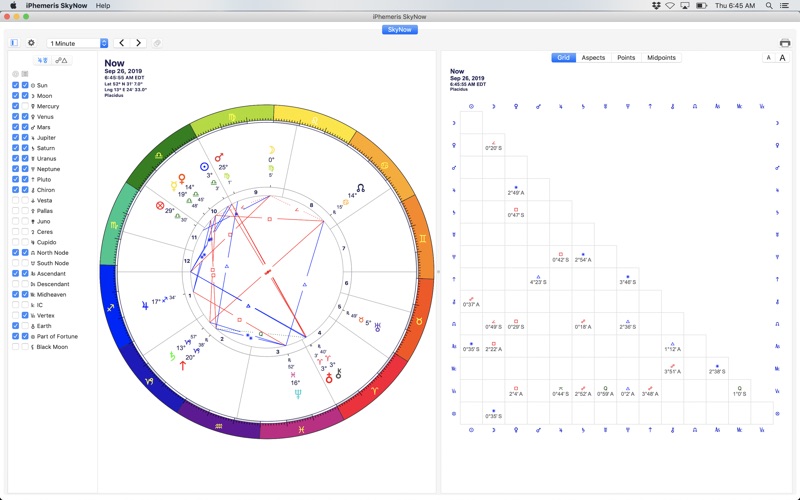Open the iPhemeris SkyNow menu
This screenshot has width=800, height=500.
pos(57,6)
